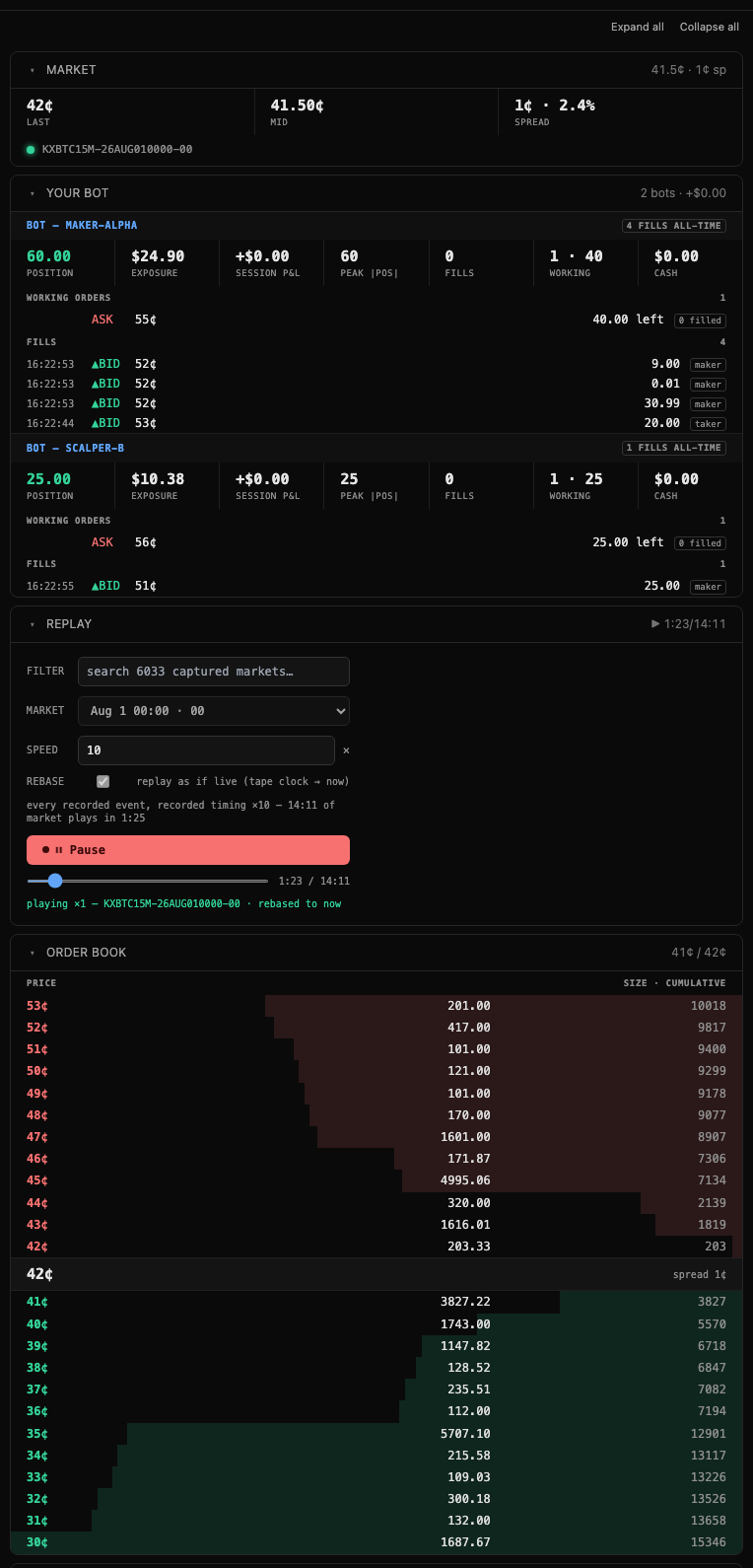Select the 47¢ ask row with size 1601.00
The height and width of the screenshot is (1568, 753).
[x=376, y=1137]
